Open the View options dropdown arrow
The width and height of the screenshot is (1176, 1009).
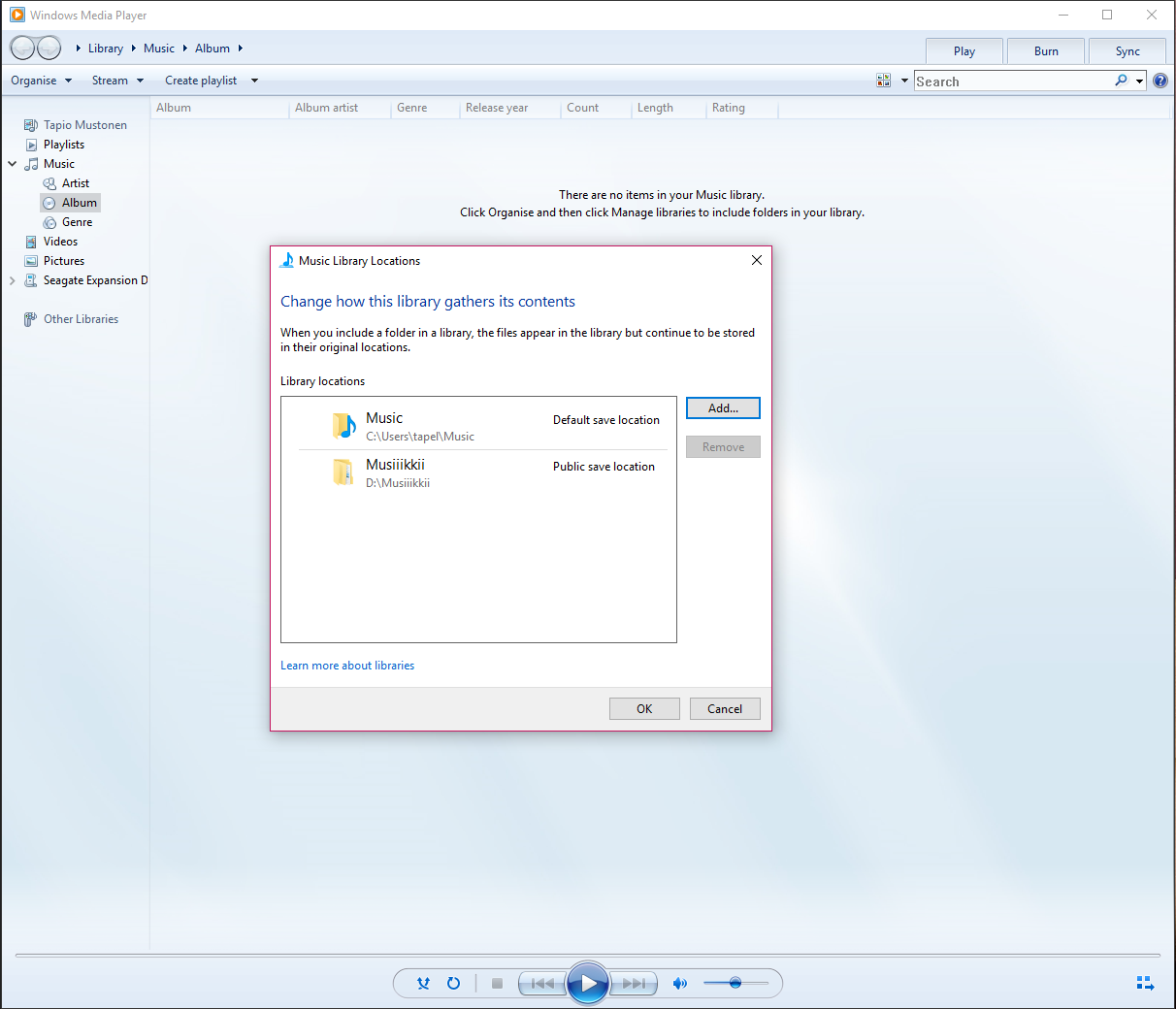[904, 81]
